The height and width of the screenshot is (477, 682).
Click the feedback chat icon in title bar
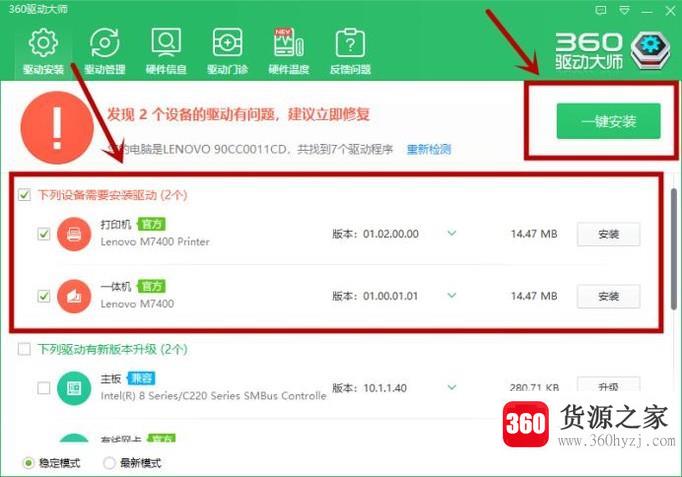(601, 10)
